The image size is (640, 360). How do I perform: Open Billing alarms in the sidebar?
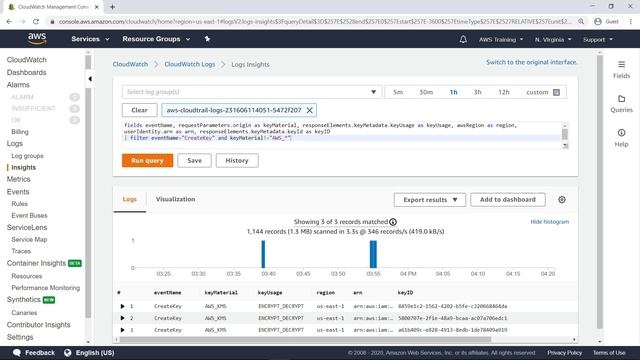pyautogui.click(x=20, y=132)
